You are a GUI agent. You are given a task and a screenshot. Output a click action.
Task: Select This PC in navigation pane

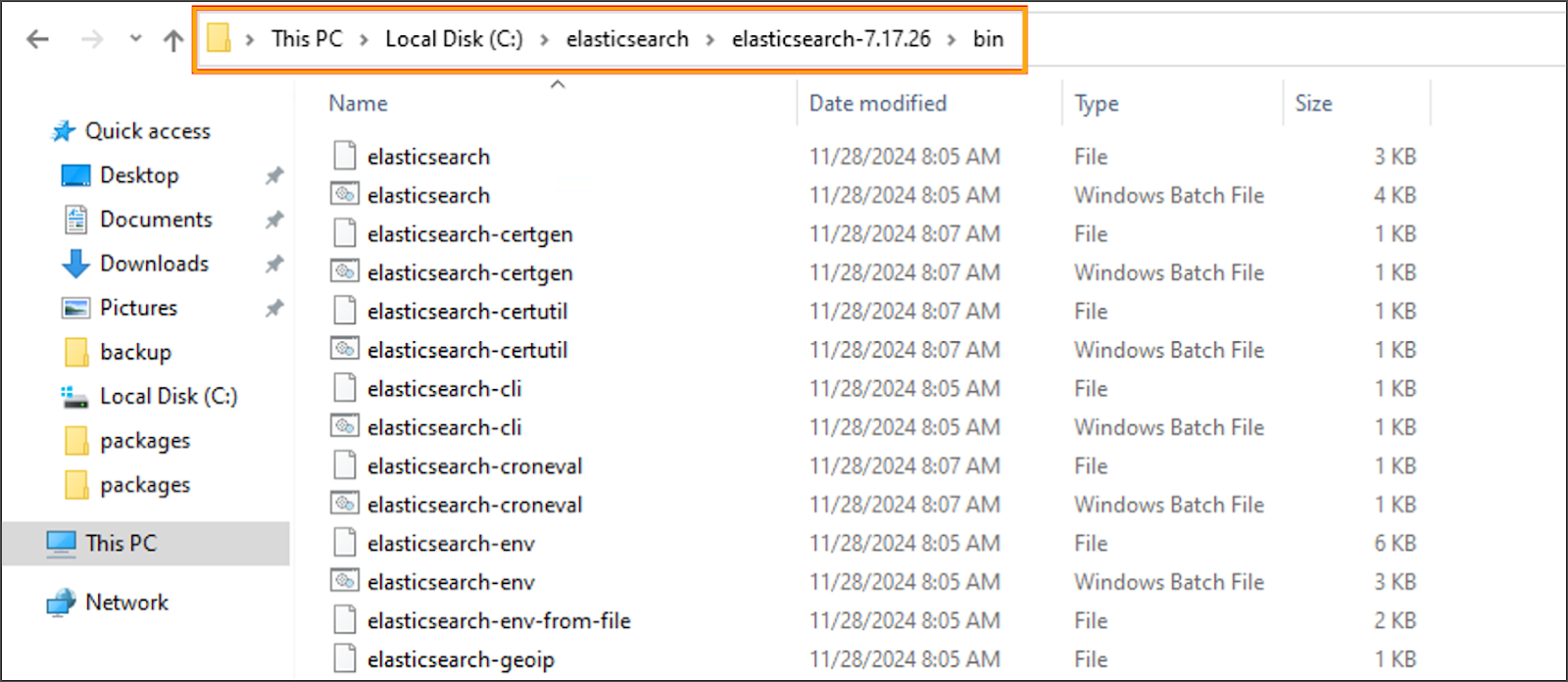(x=121, y=543)
